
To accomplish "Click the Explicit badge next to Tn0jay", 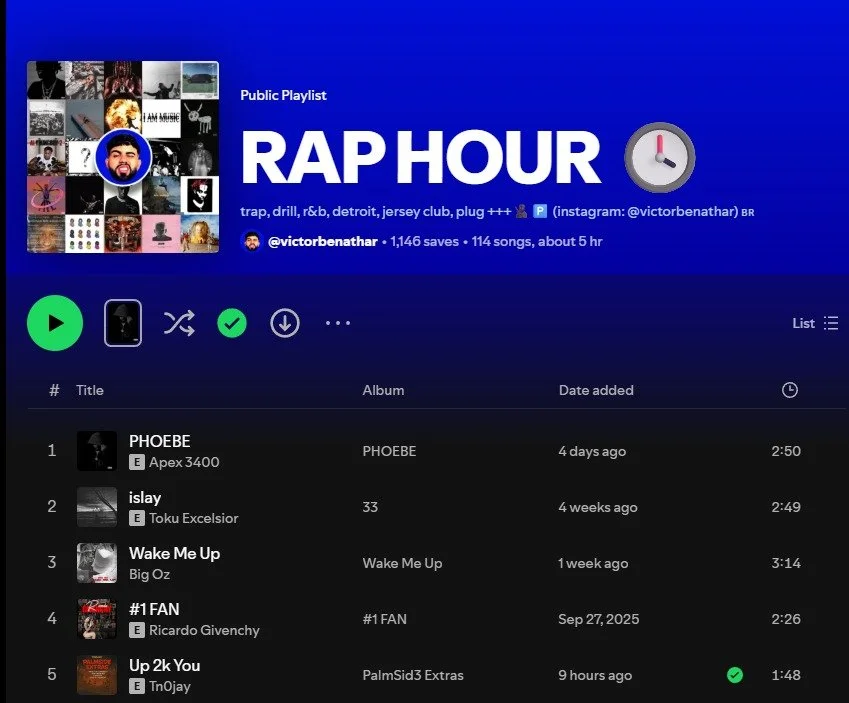I will coord(136,686).
